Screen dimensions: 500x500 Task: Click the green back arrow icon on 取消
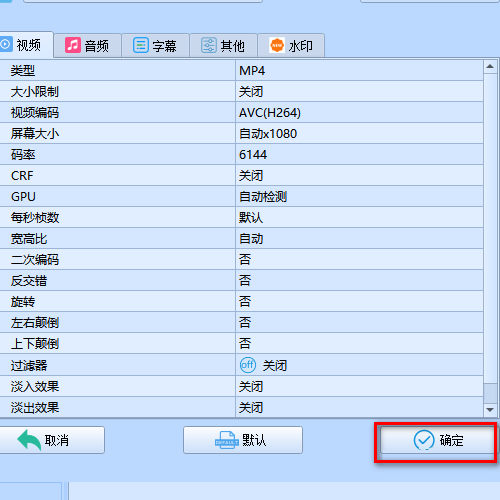coord(29,440)
